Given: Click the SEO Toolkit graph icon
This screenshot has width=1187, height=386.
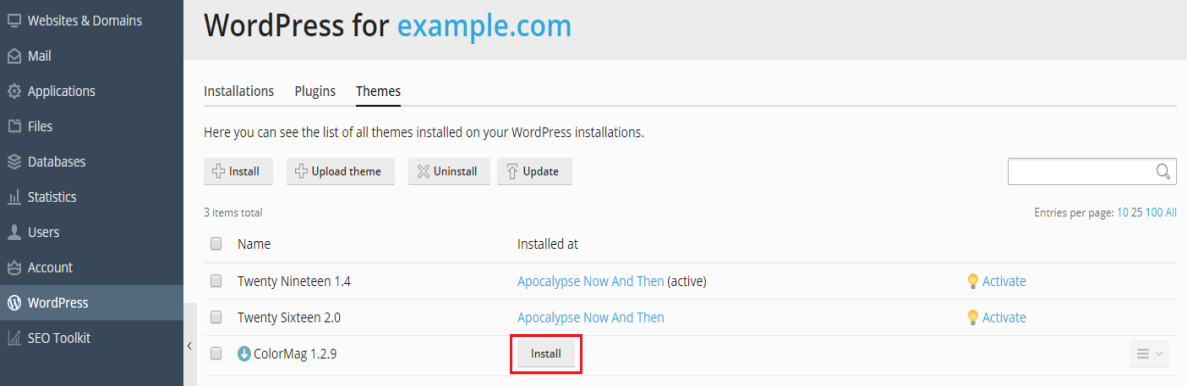Looking at the screenshot, I should point(14,338).
